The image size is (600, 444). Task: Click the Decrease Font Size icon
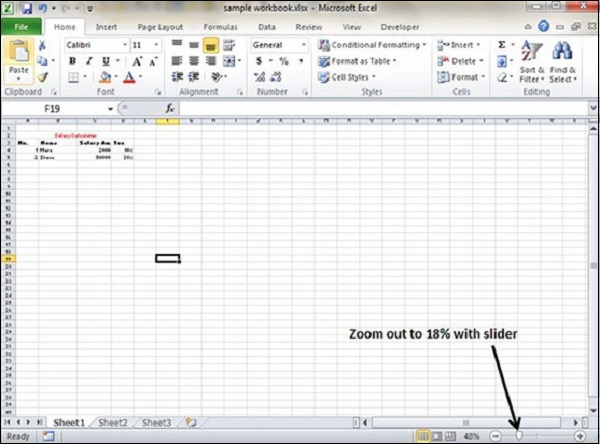click(x=153, y=61)
